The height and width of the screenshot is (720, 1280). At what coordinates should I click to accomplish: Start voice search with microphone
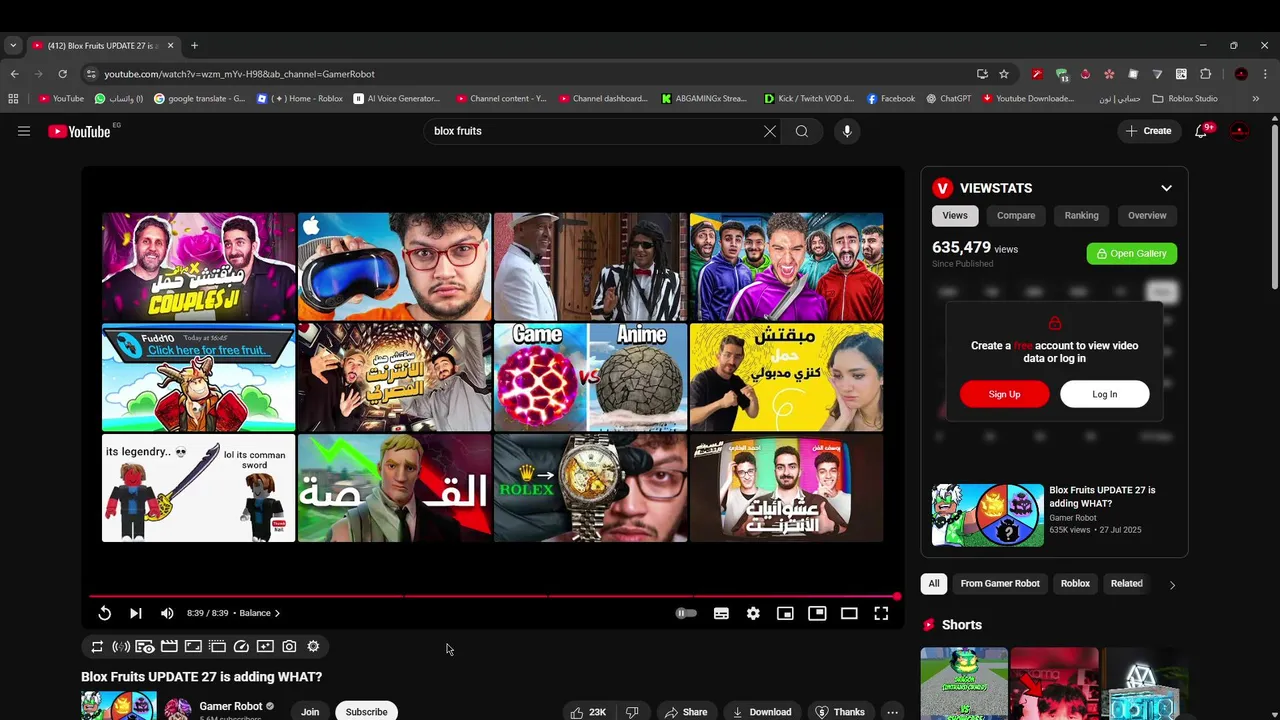tap(847, 131)
